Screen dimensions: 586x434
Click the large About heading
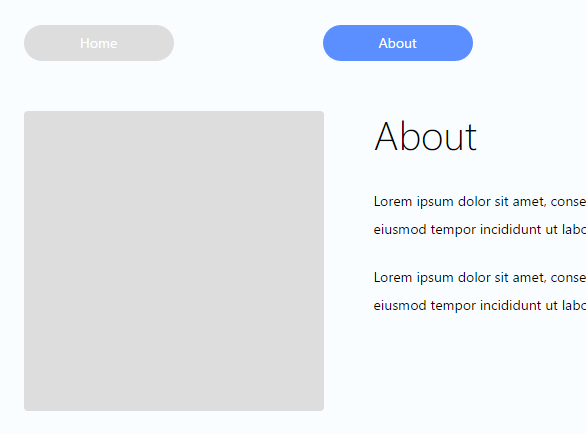tap(425, 137)
